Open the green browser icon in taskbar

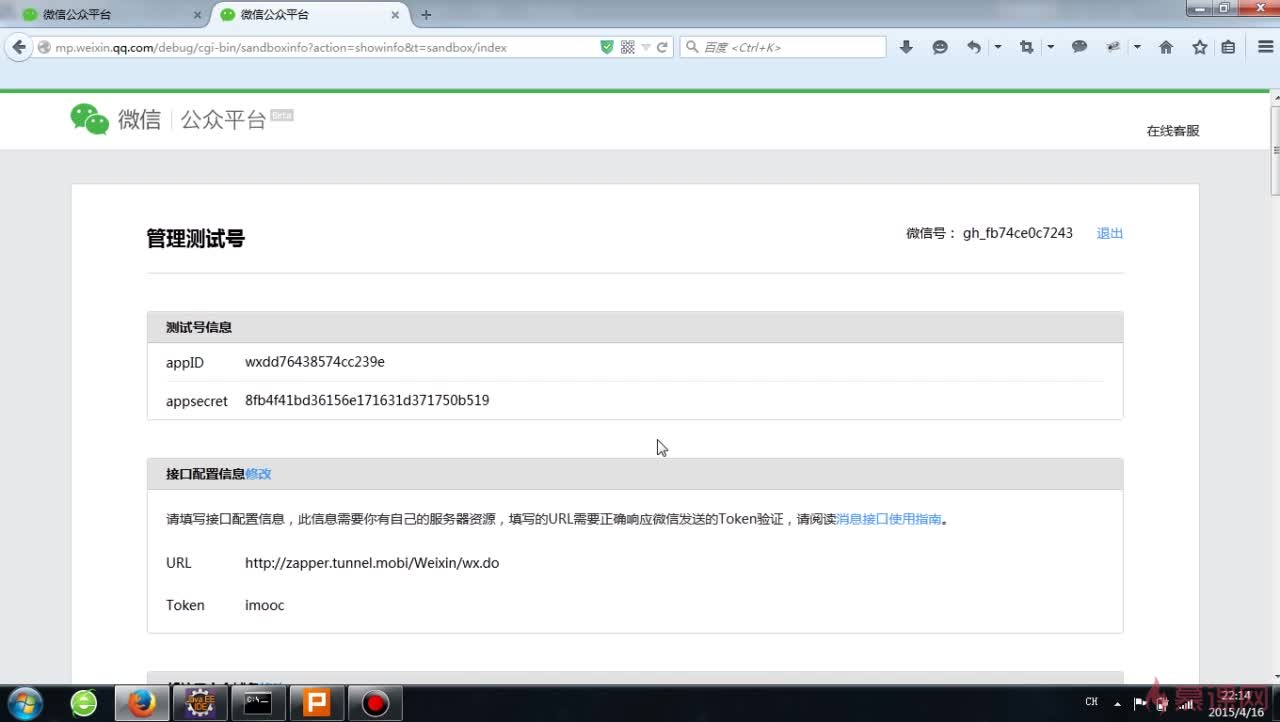coord(84,703)
